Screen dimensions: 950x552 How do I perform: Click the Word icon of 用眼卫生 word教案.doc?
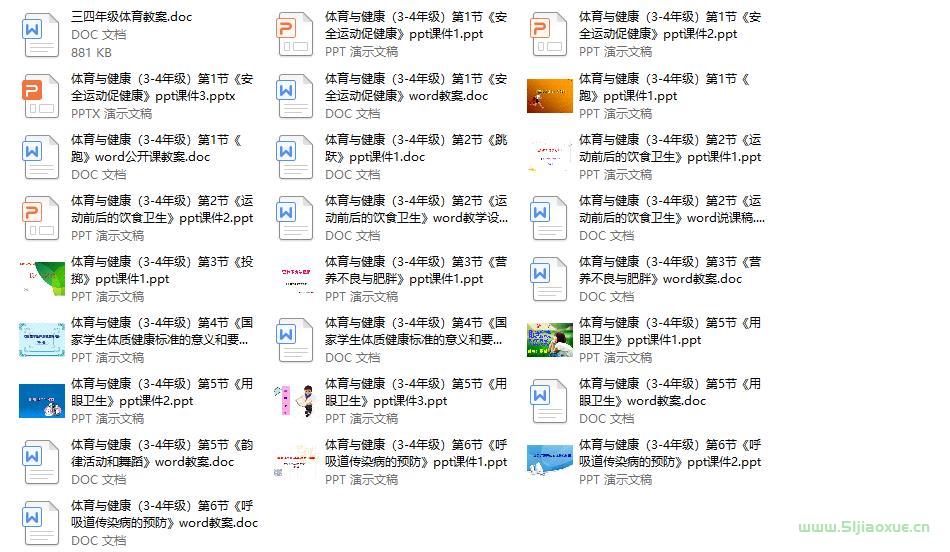coord(550,401)
